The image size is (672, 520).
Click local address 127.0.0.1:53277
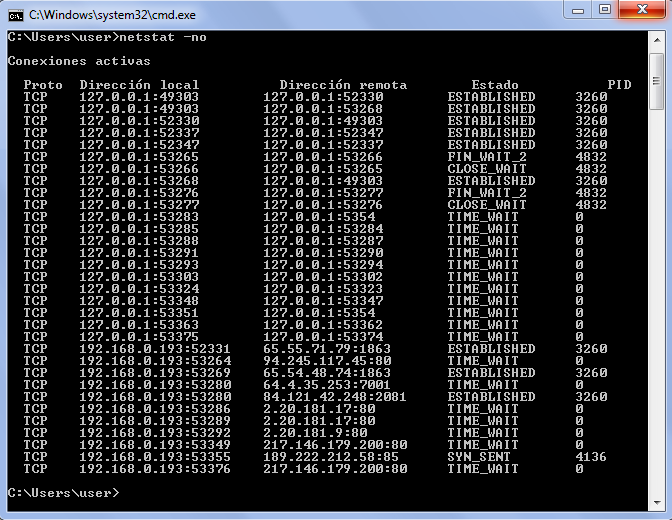click(139, 205)
